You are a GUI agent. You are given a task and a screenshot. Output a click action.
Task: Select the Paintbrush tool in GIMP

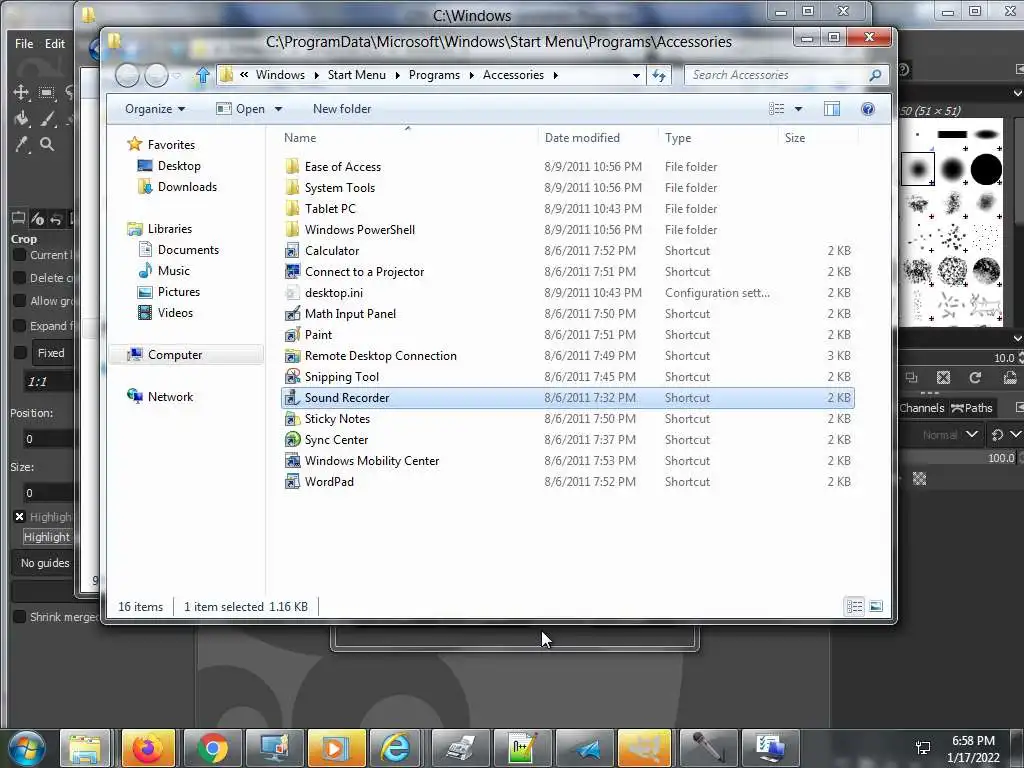pos(47,118)
